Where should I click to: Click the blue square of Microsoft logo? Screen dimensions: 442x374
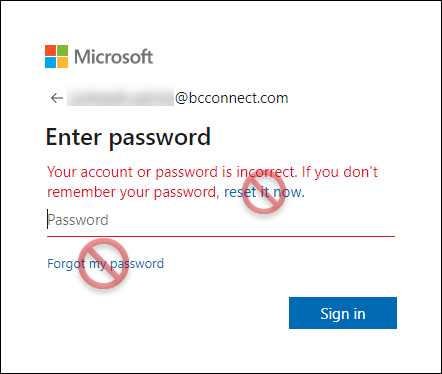click(x=50, y=62)
